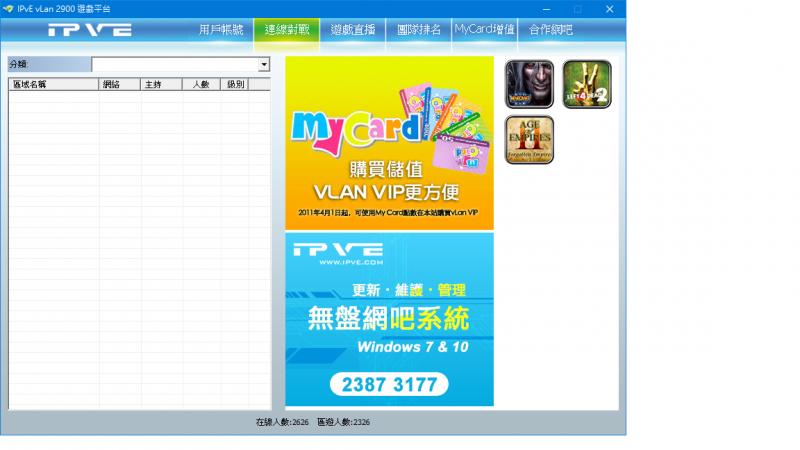Open the 遊戲直播 tab
The height and width of the screenshot is (450, 800).
click(x=353, y=30)
